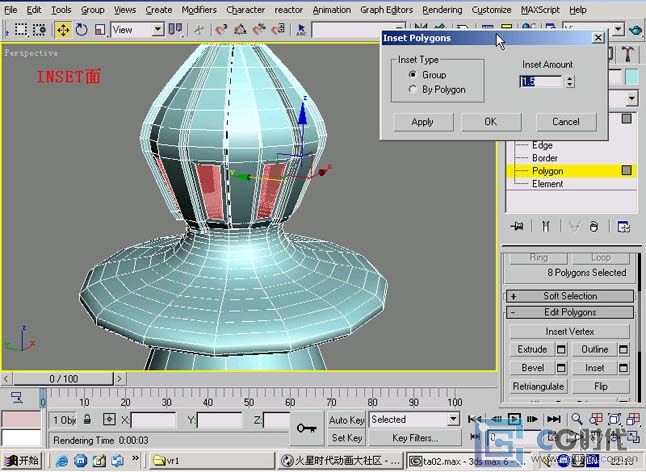Toggle Absolute/Offset transform type-in icon
646x472 pixels.
pyautogui.click(x=109, y=419)
